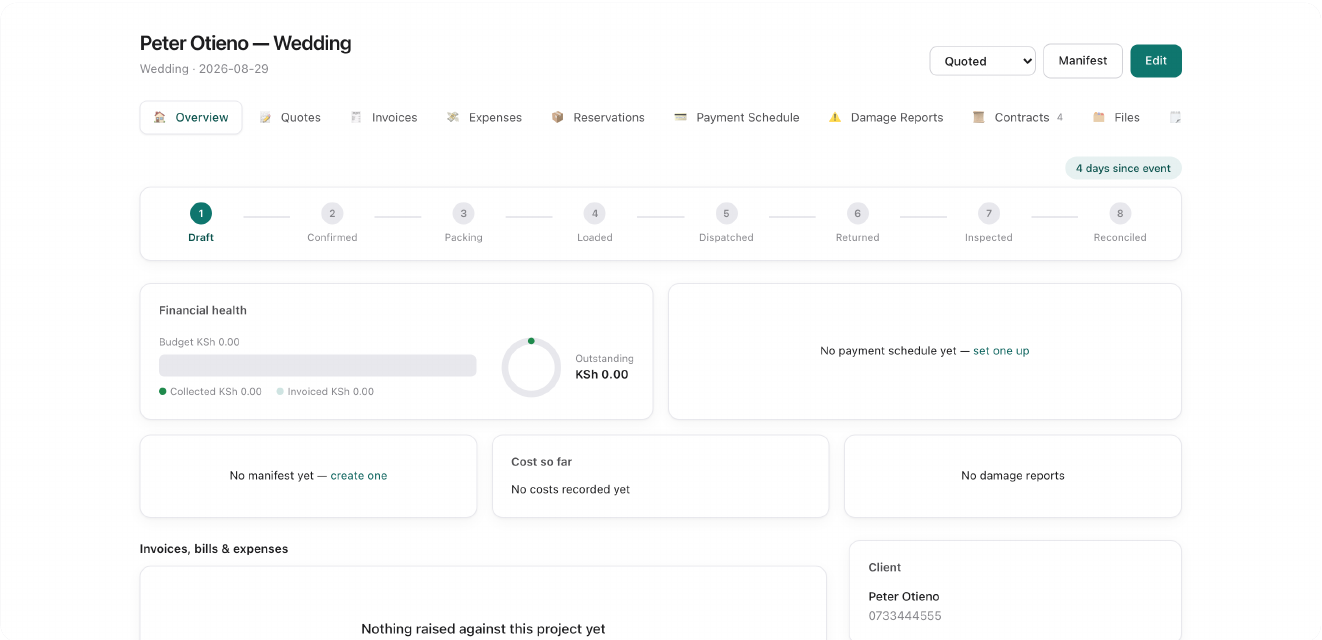Click the house icon on Overview tab
The width and height of the screenshot is (1322, 640).
(x=160, y=117)
